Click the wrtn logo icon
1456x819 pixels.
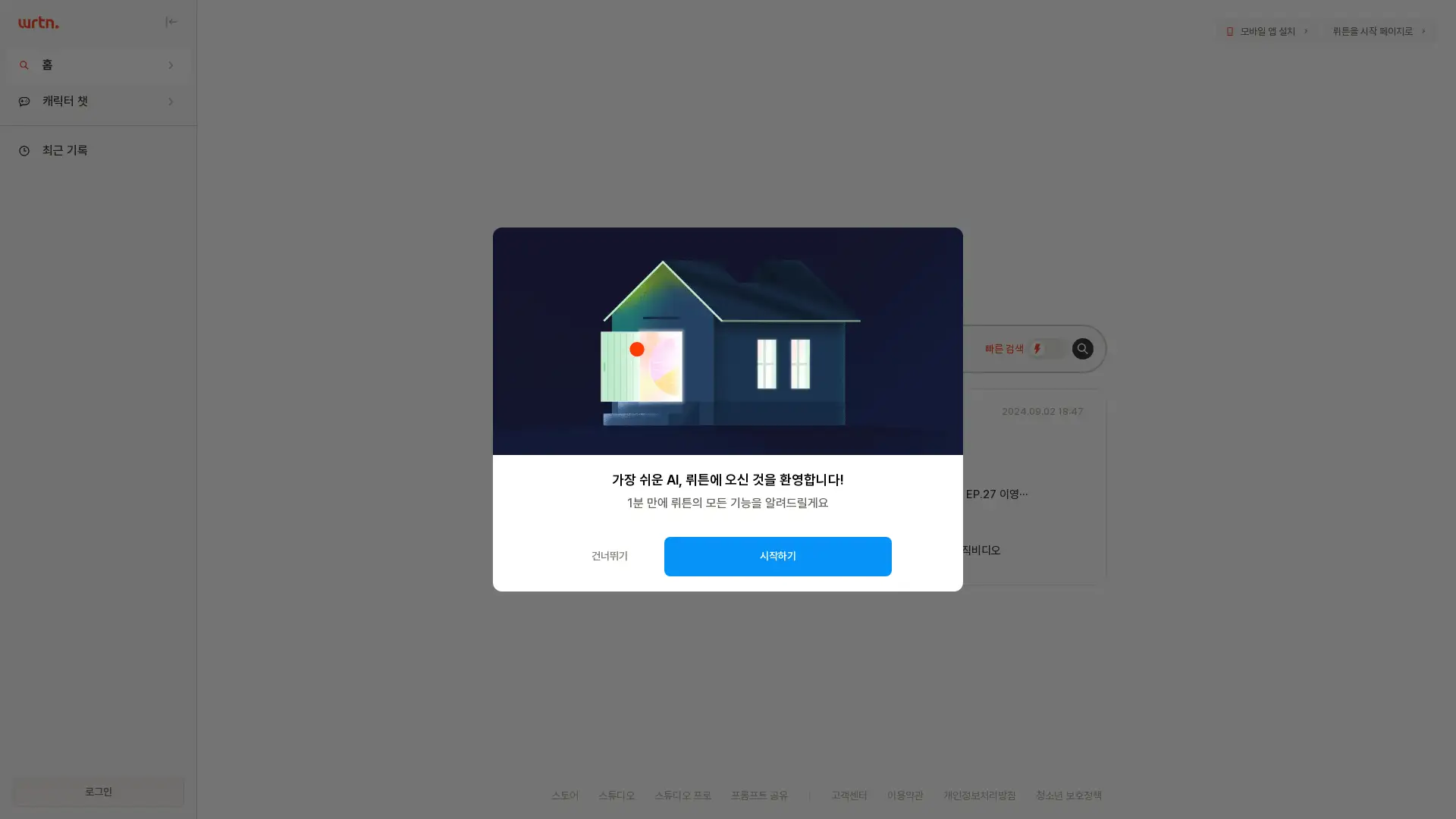click(x=38, y=22)
